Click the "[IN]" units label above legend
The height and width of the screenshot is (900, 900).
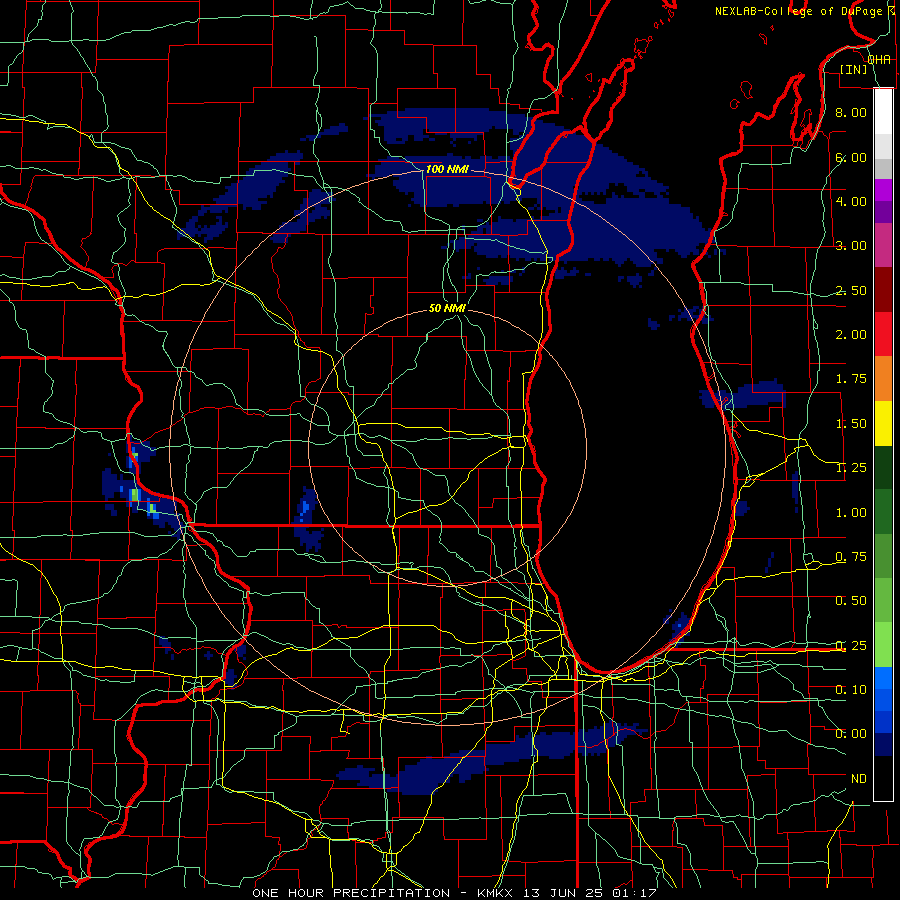click(x=854, y=69)
